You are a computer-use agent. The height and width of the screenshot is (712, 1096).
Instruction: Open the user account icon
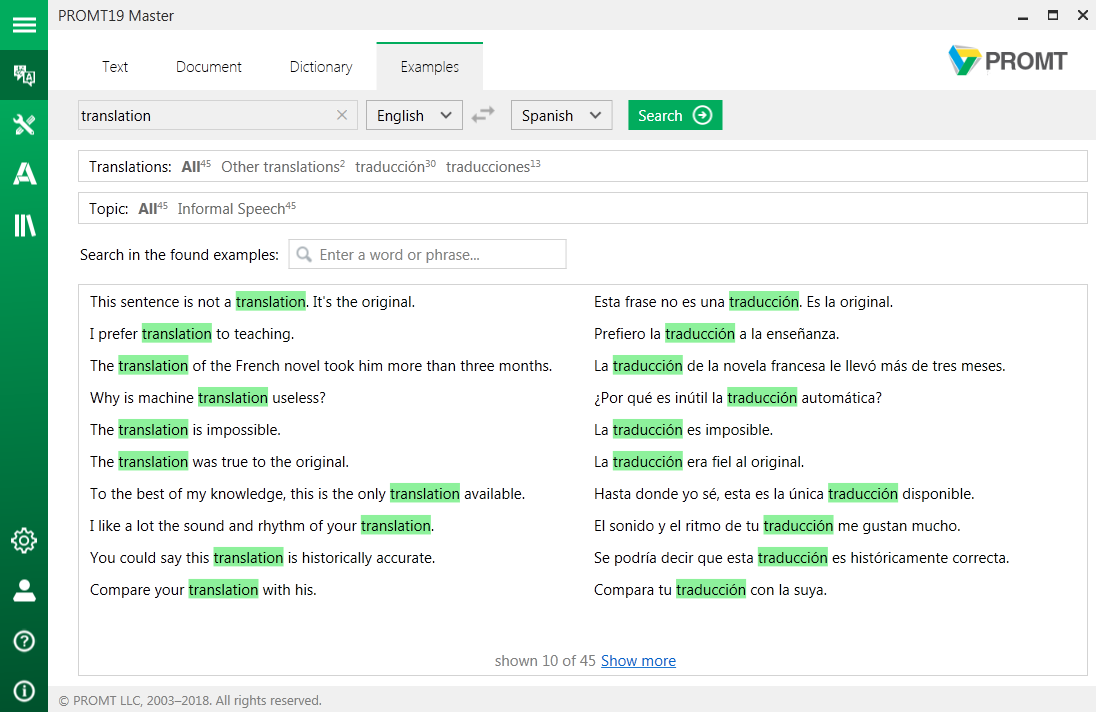[24, 591]
